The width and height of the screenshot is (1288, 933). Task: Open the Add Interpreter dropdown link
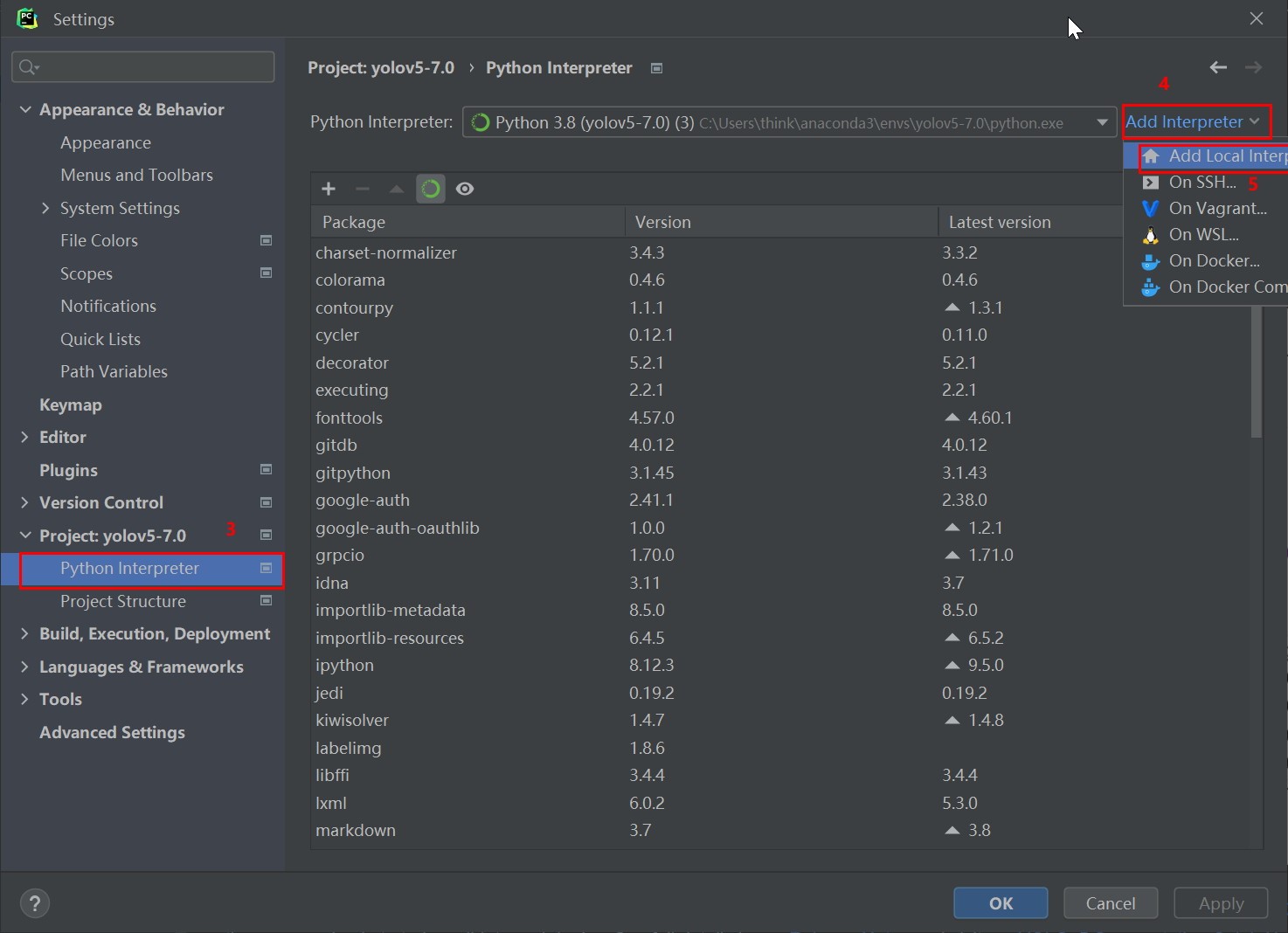1193,121
